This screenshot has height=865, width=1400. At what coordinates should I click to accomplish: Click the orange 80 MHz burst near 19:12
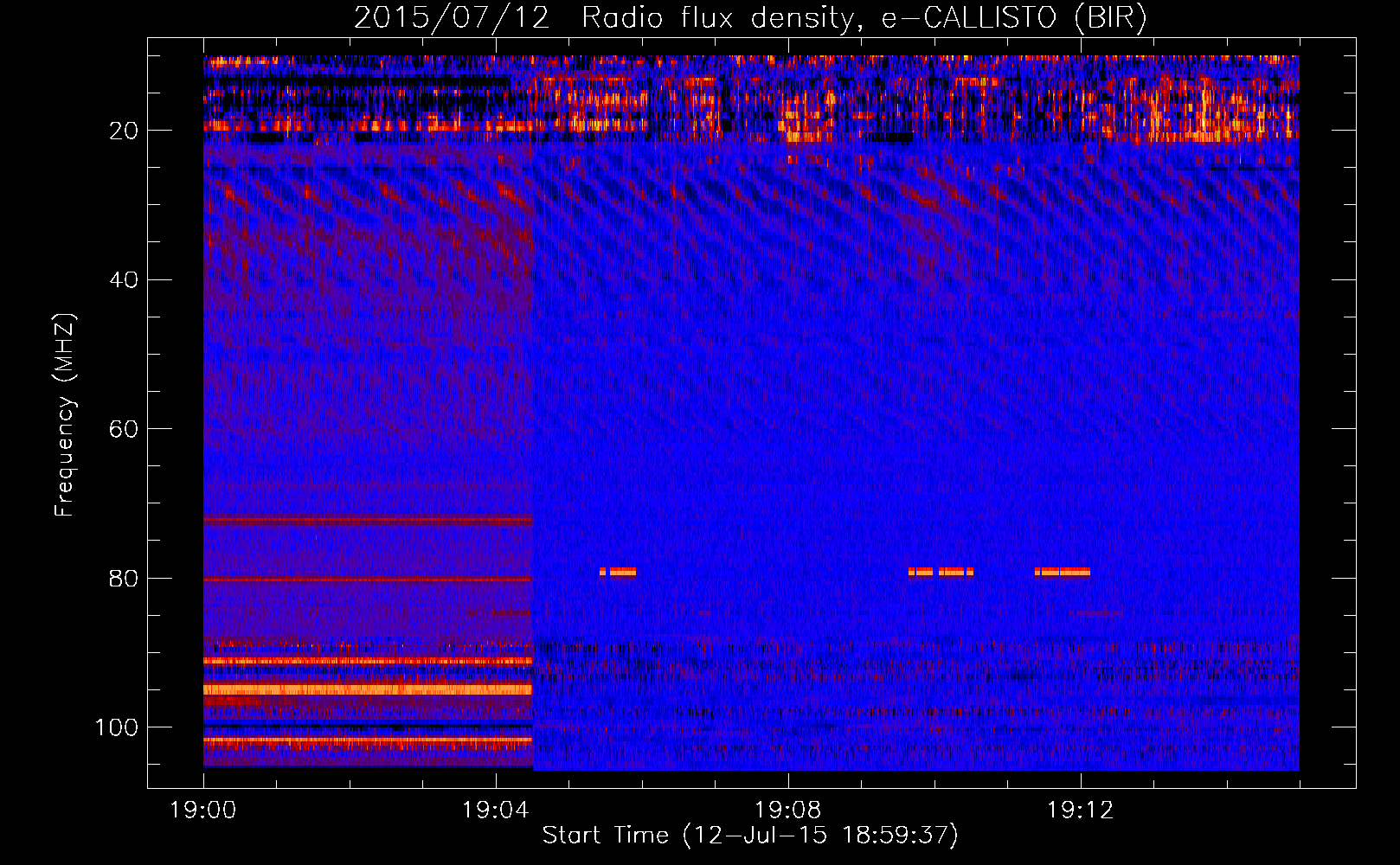point(1063,572)
